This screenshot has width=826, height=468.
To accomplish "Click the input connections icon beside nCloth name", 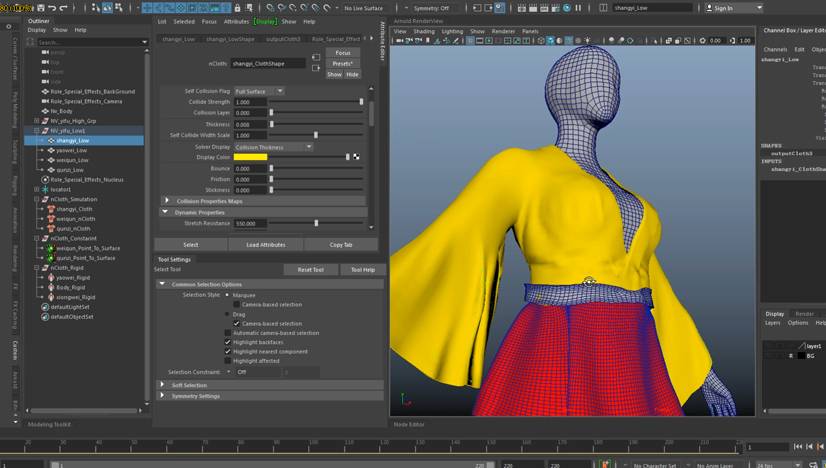I will 316,57.
